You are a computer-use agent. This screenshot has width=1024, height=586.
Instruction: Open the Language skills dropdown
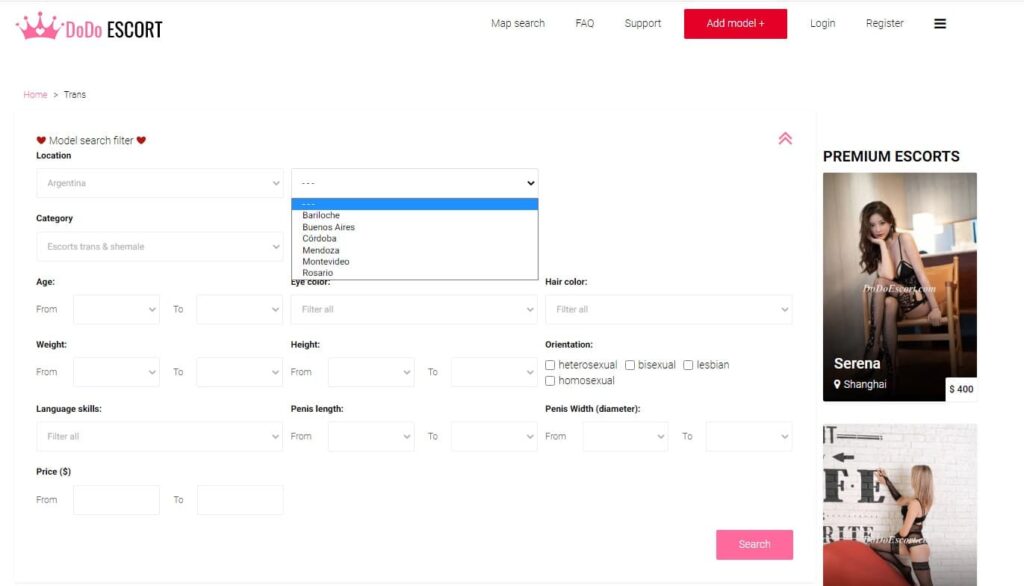click(159, 436)
